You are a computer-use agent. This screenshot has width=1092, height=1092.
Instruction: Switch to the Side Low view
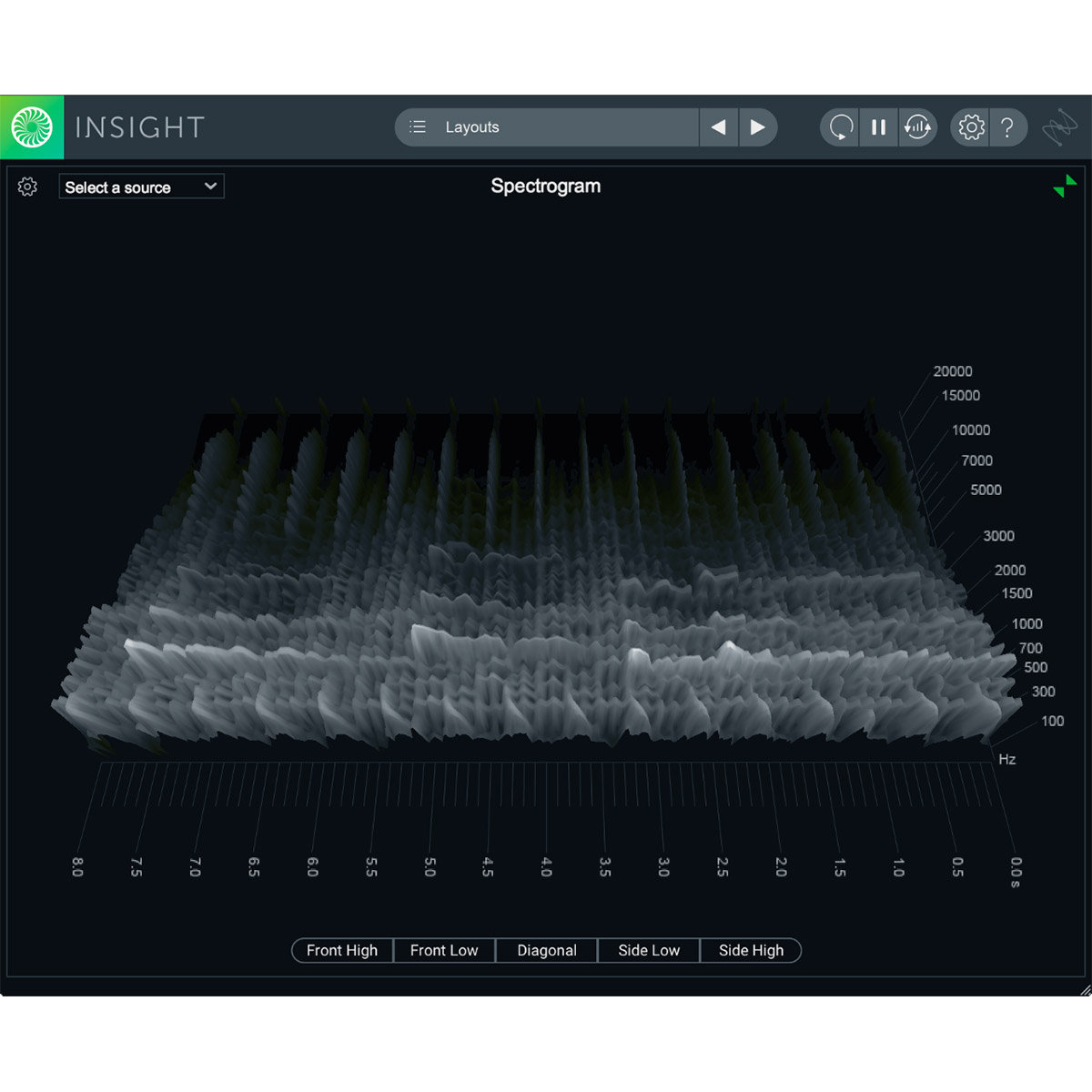[x=648, y=950]
